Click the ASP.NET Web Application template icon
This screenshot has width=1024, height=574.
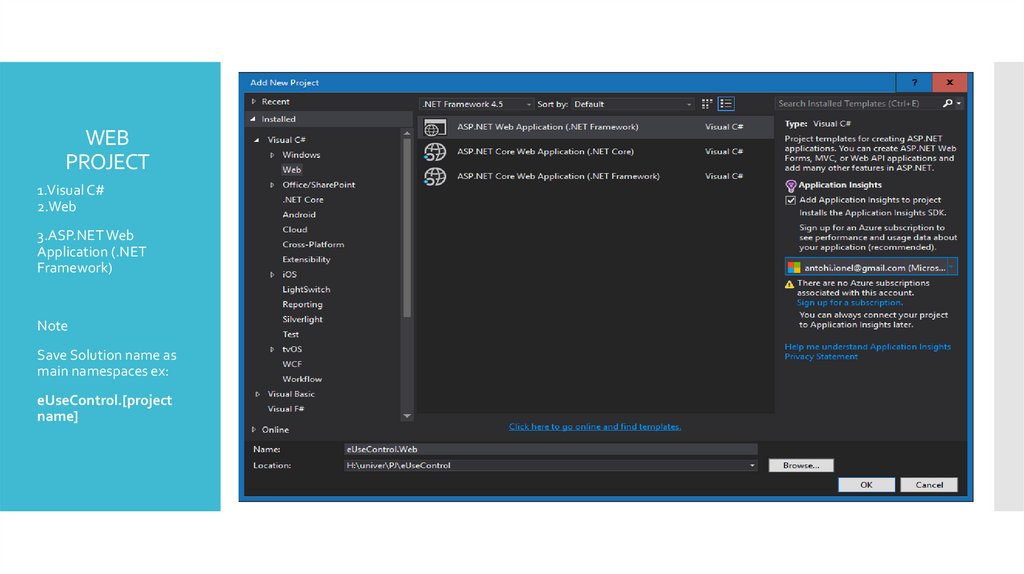pos(435,127)
